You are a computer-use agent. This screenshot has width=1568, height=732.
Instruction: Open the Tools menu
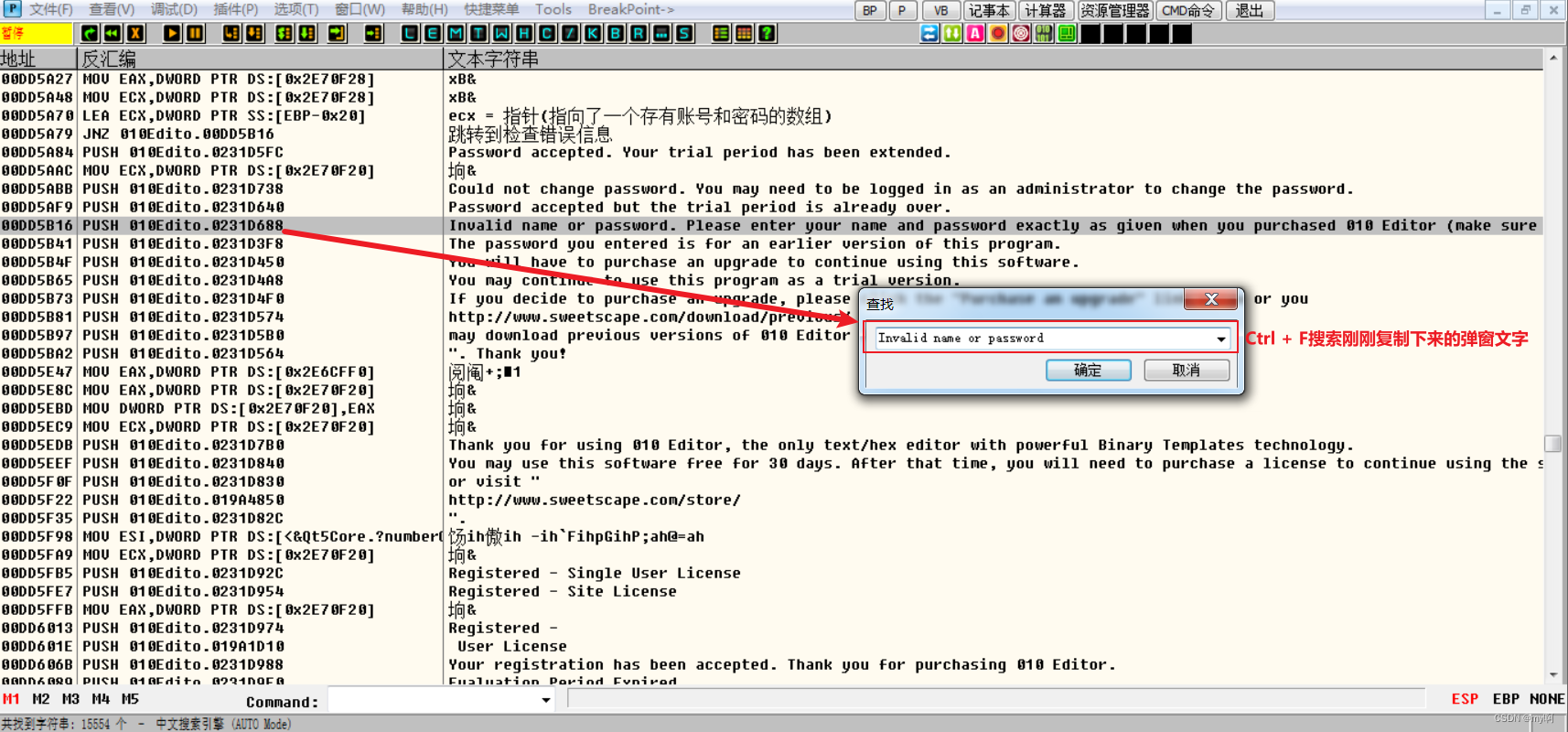pos(553,9)
